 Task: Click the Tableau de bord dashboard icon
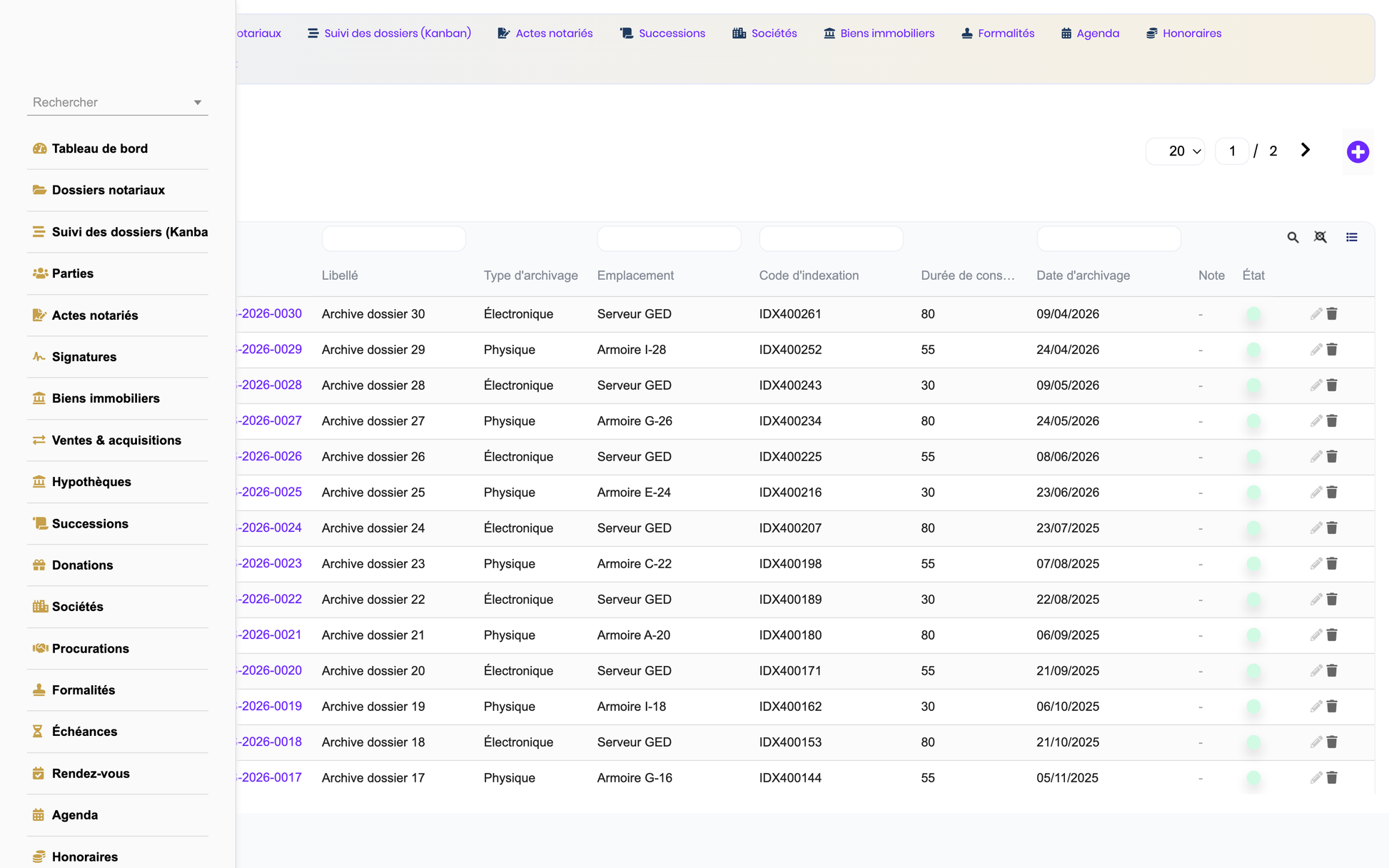point(39,148)
